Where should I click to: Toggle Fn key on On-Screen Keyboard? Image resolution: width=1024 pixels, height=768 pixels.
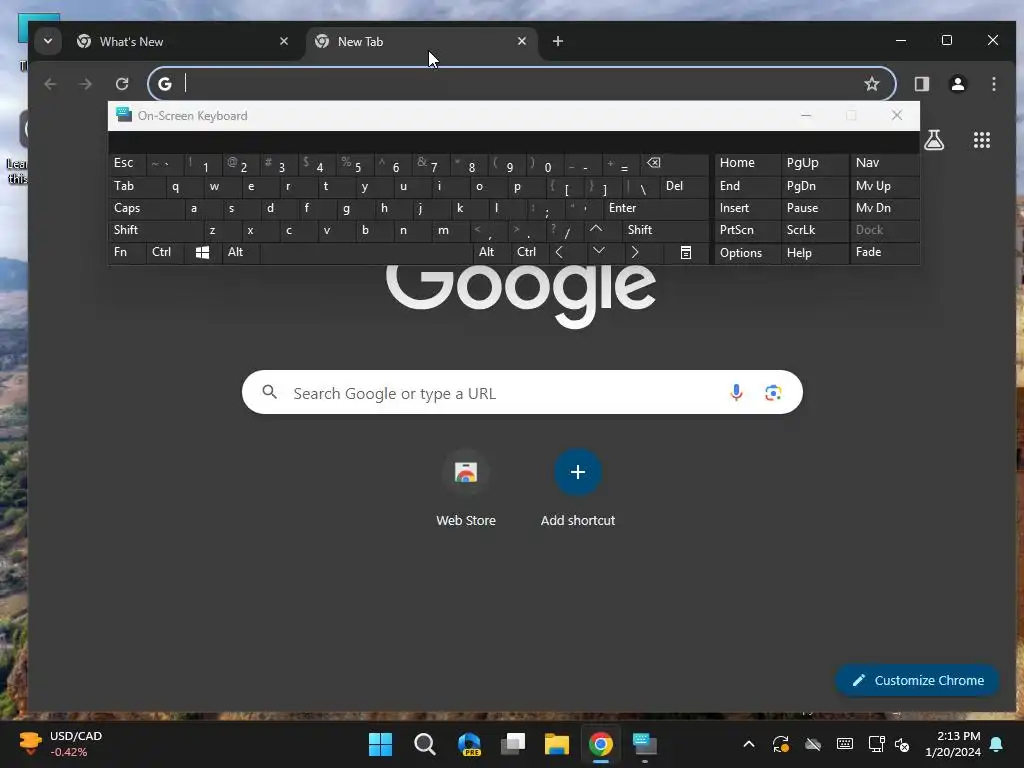coord(127,252)
